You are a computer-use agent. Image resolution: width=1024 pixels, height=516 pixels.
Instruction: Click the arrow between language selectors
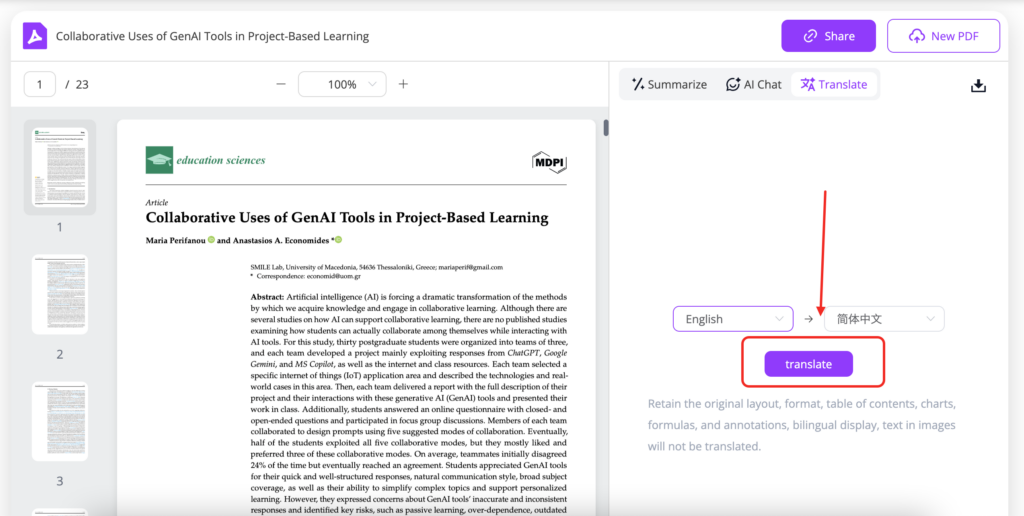point(808,319)
